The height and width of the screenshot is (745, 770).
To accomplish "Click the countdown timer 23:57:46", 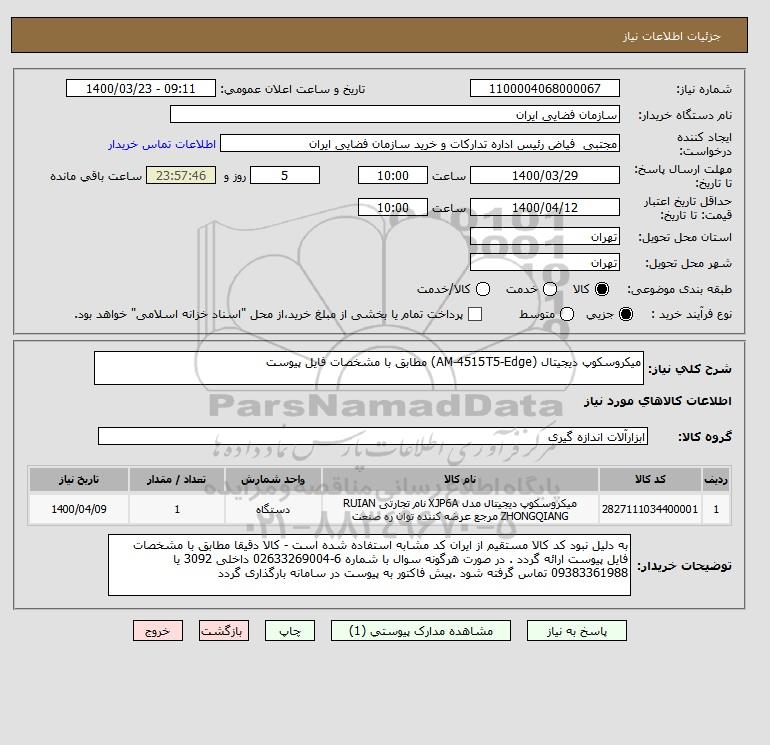I will [x=181, y=175].
